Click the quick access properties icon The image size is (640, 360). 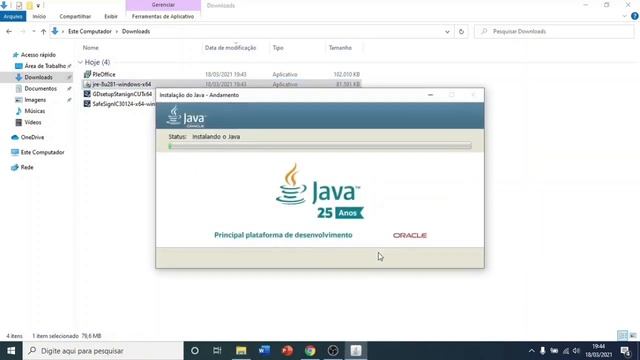point(19,6)
